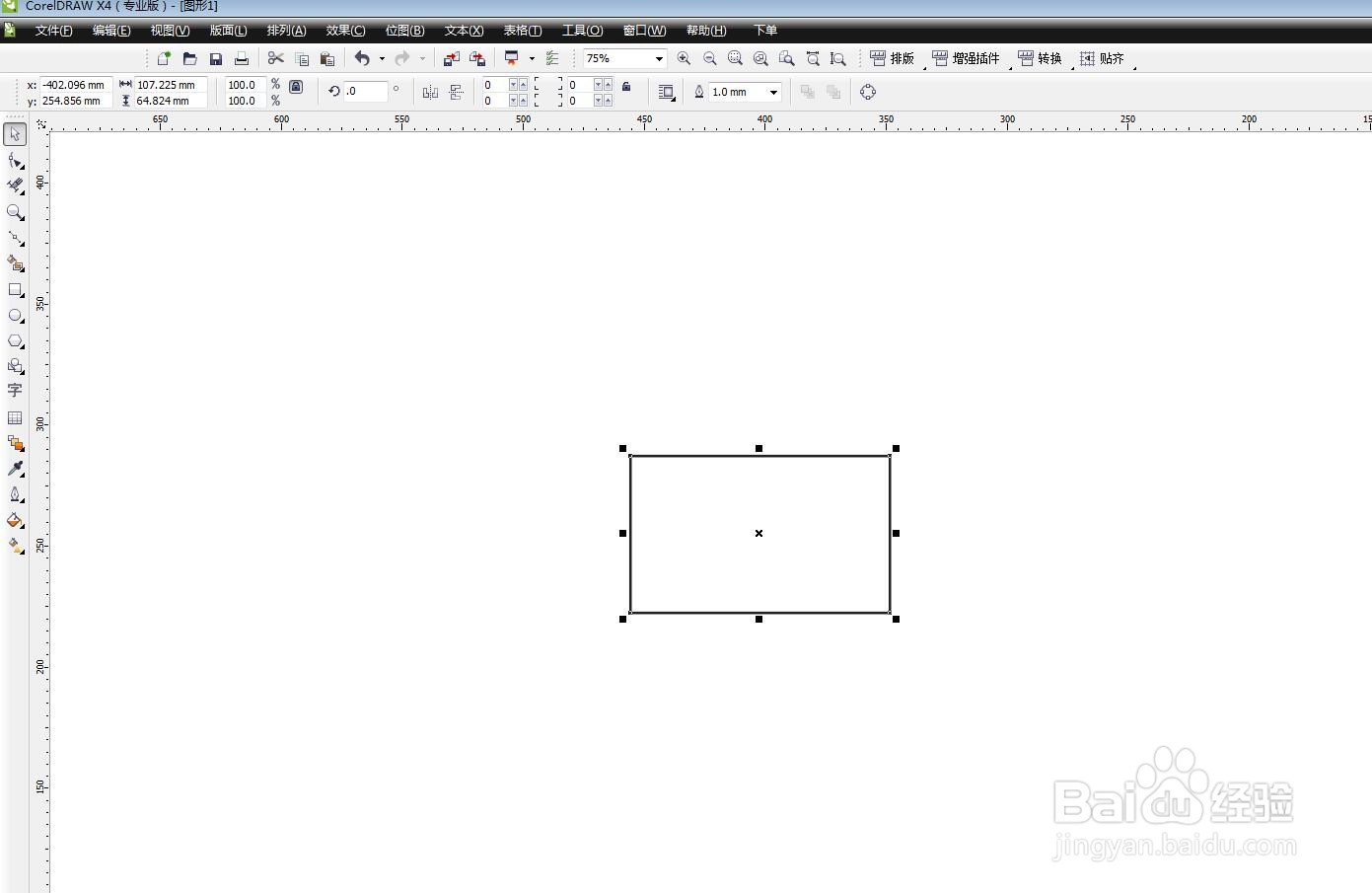Toggle round corners together lock
Image resolution: width=1372 pixels, height=893 pixels.
tap(626, 87)
